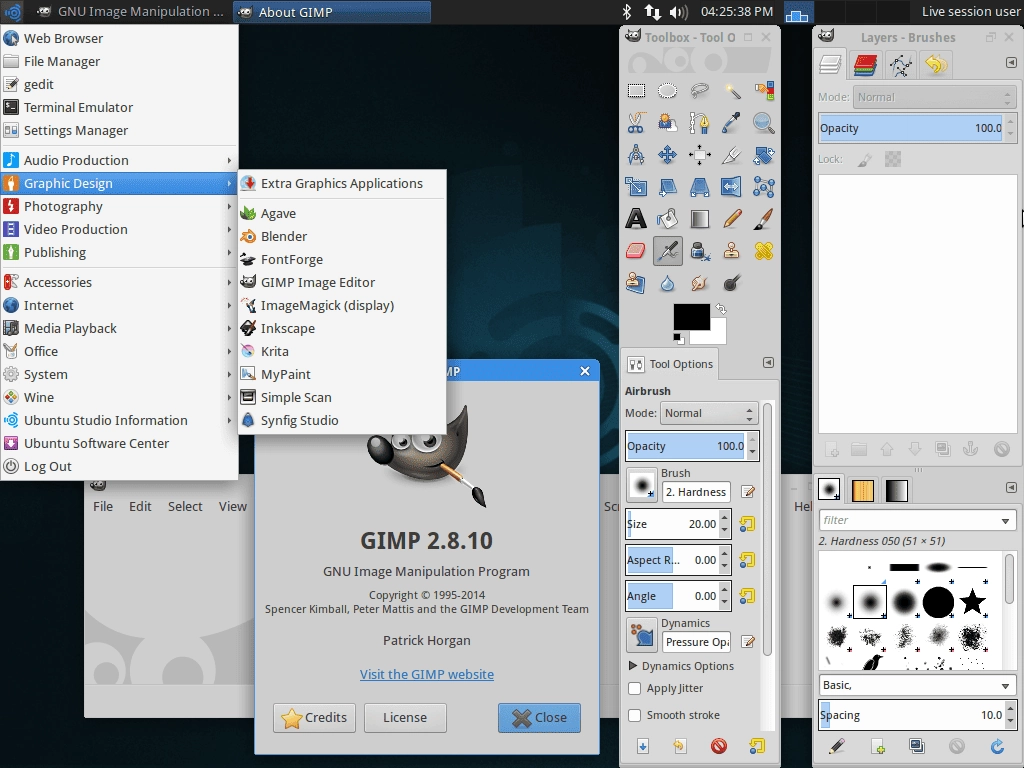Screen dimensions: 1024x768
Task: Select the Text tool
Action: (636, 219)
